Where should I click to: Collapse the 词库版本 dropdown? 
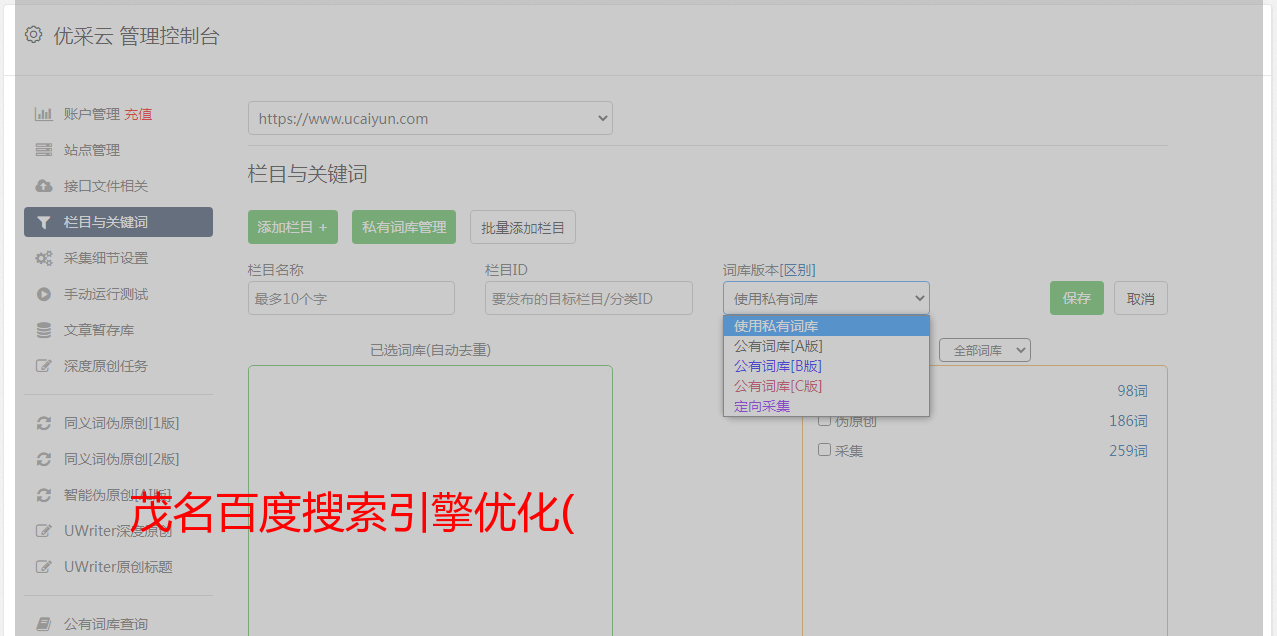(826, 298)
